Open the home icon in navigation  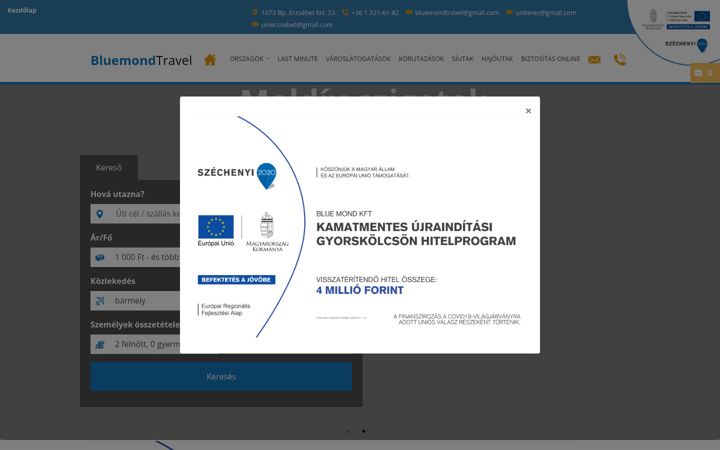click(210, 60)
